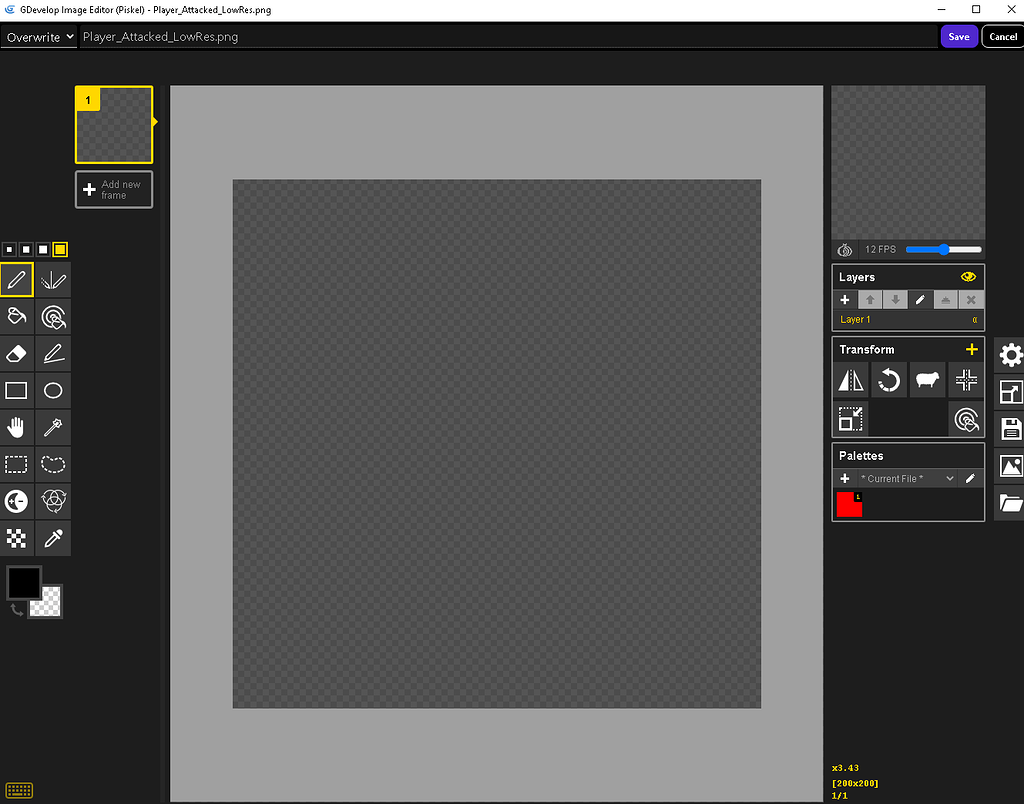1024x804 pixels.
Task: Toggle Layer 1 visibility eye icon
Action: [x=968, y=276]
